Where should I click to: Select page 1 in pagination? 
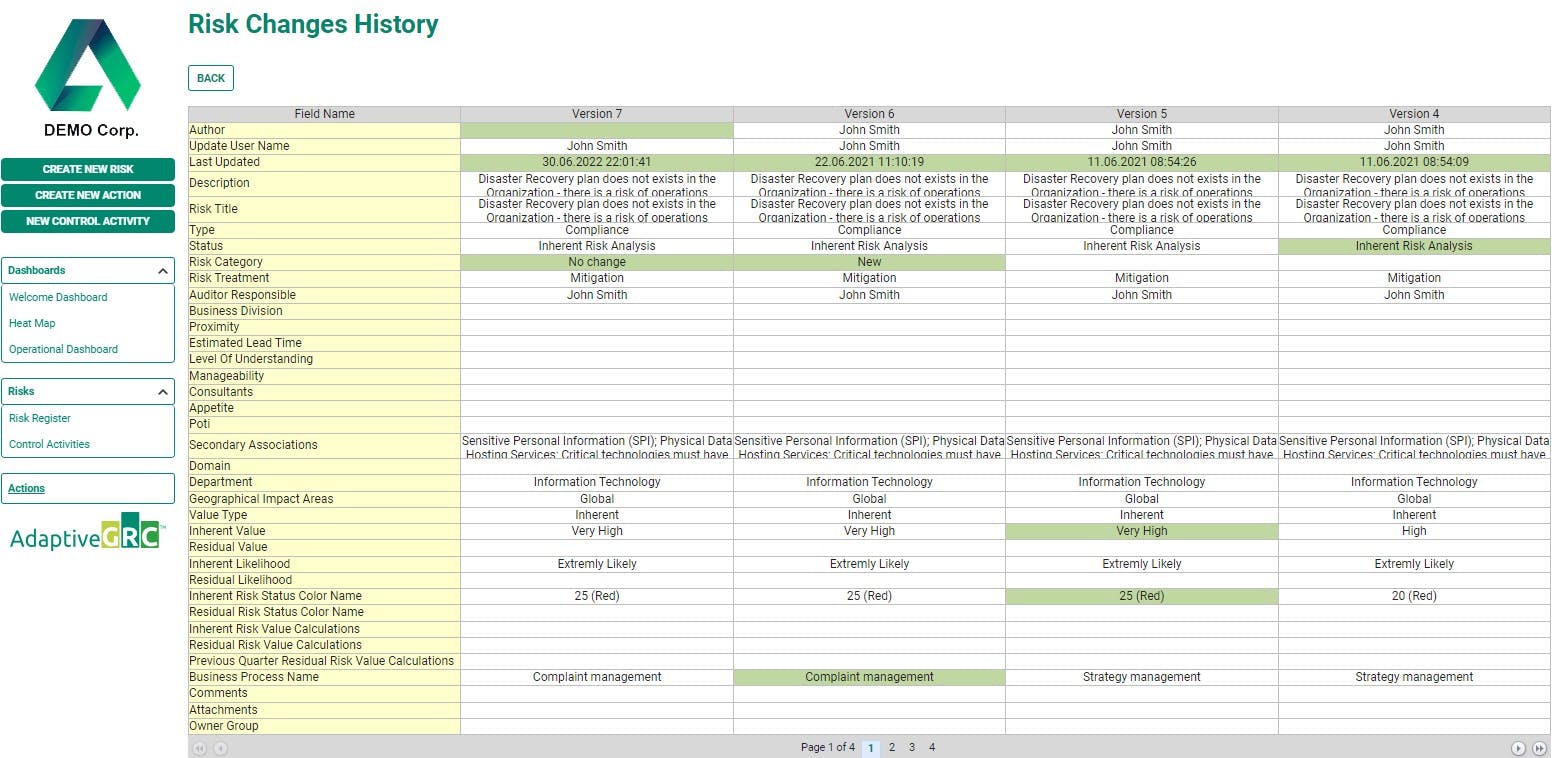pos(871,748)
